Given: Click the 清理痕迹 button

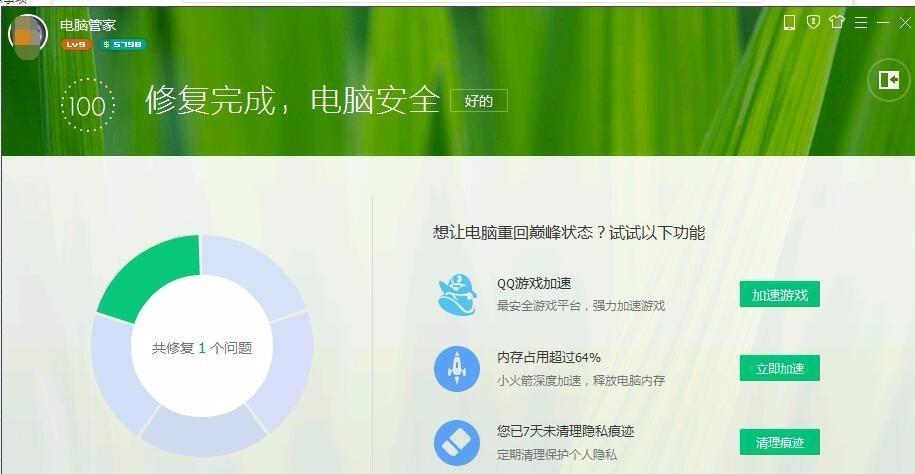Looking at the screenshot, I should pos(780,442).
